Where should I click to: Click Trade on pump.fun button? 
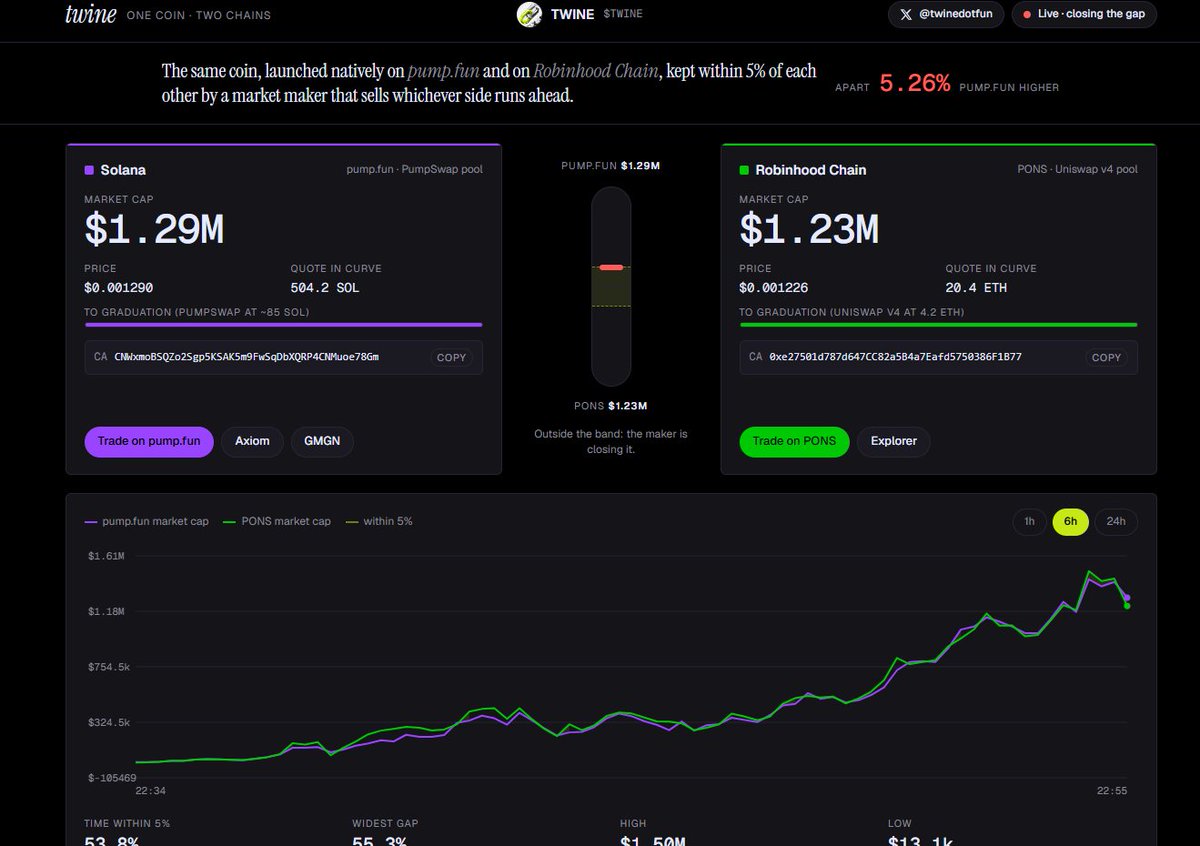coord(149,441)
